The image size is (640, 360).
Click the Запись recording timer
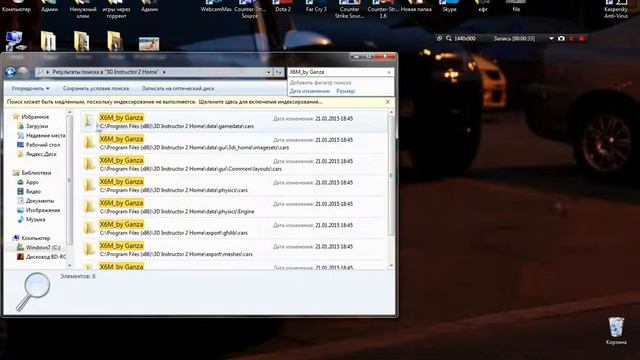(x=514, y=38)
